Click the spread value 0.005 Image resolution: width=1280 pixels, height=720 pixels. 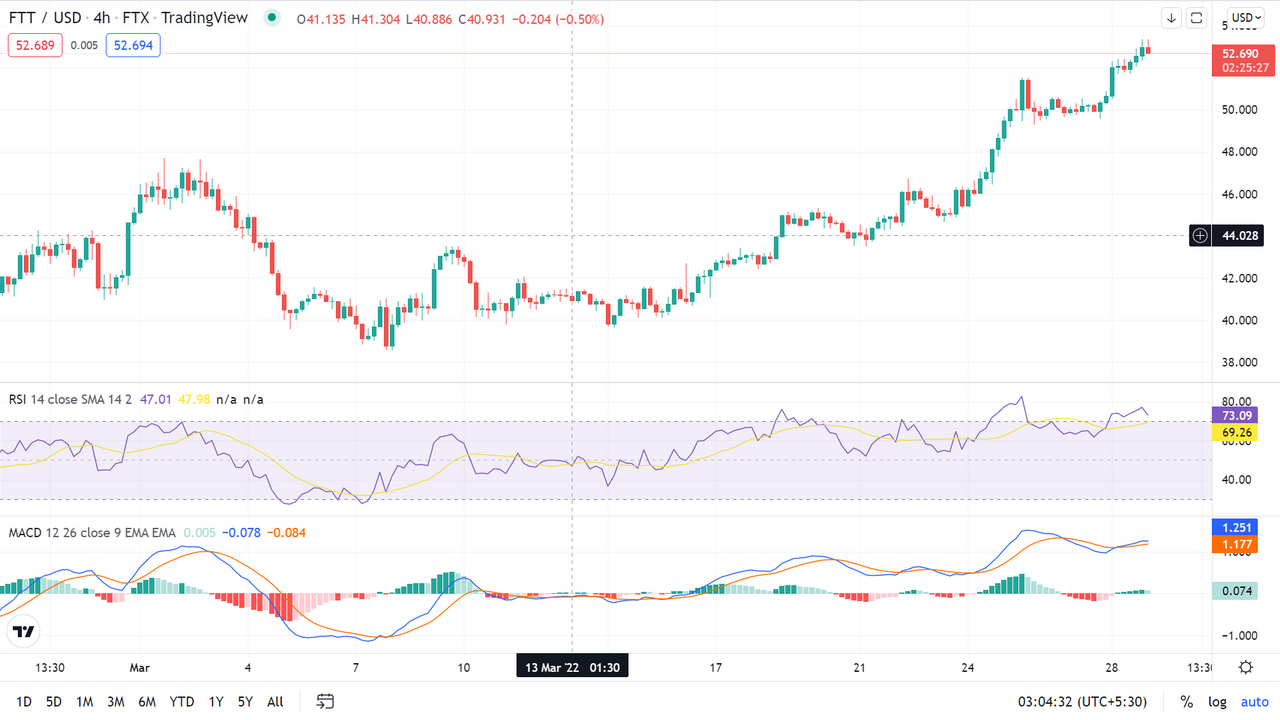(84, 45)
